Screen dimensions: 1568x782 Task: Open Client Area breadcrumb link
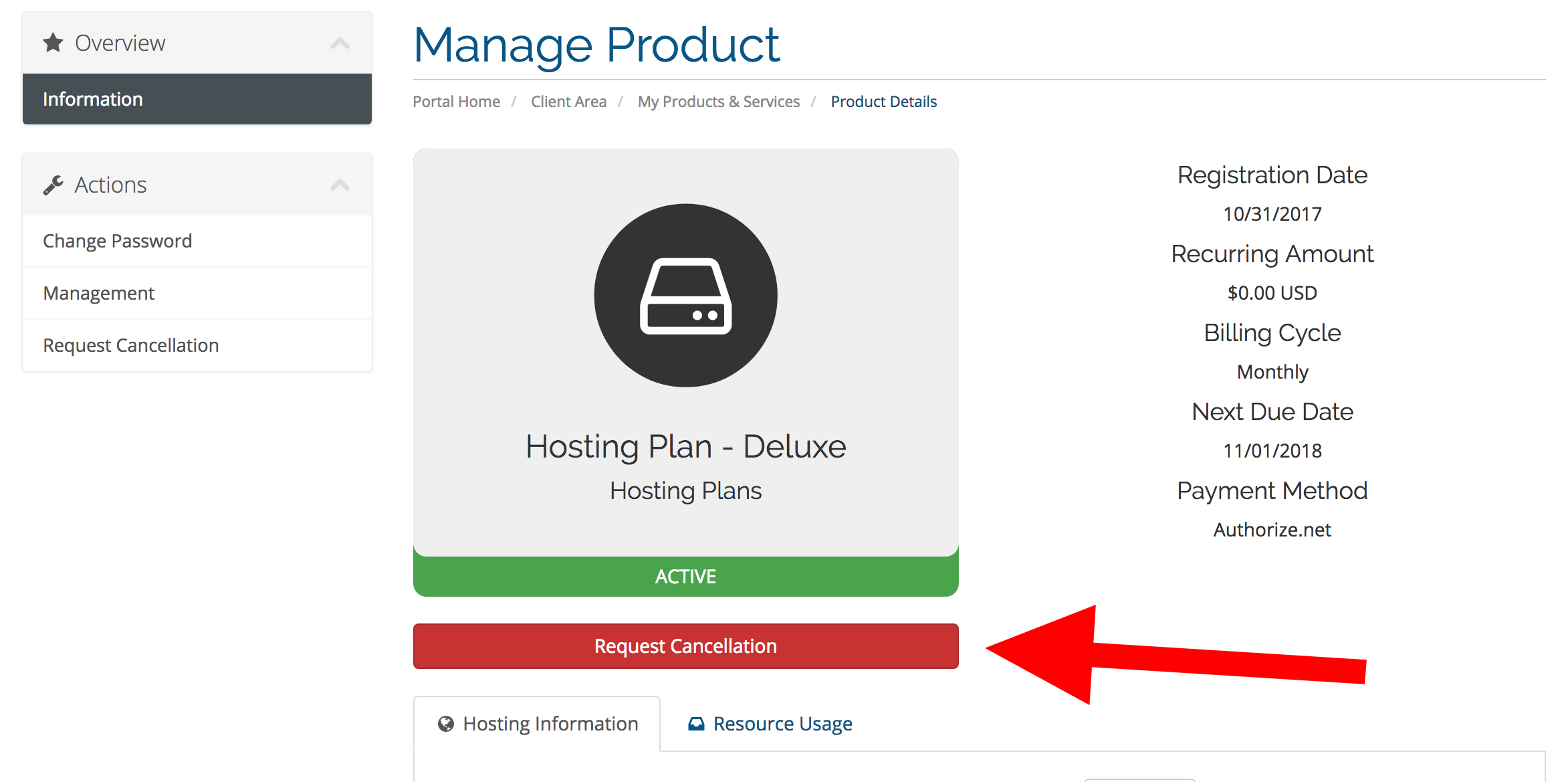point(568,102)
